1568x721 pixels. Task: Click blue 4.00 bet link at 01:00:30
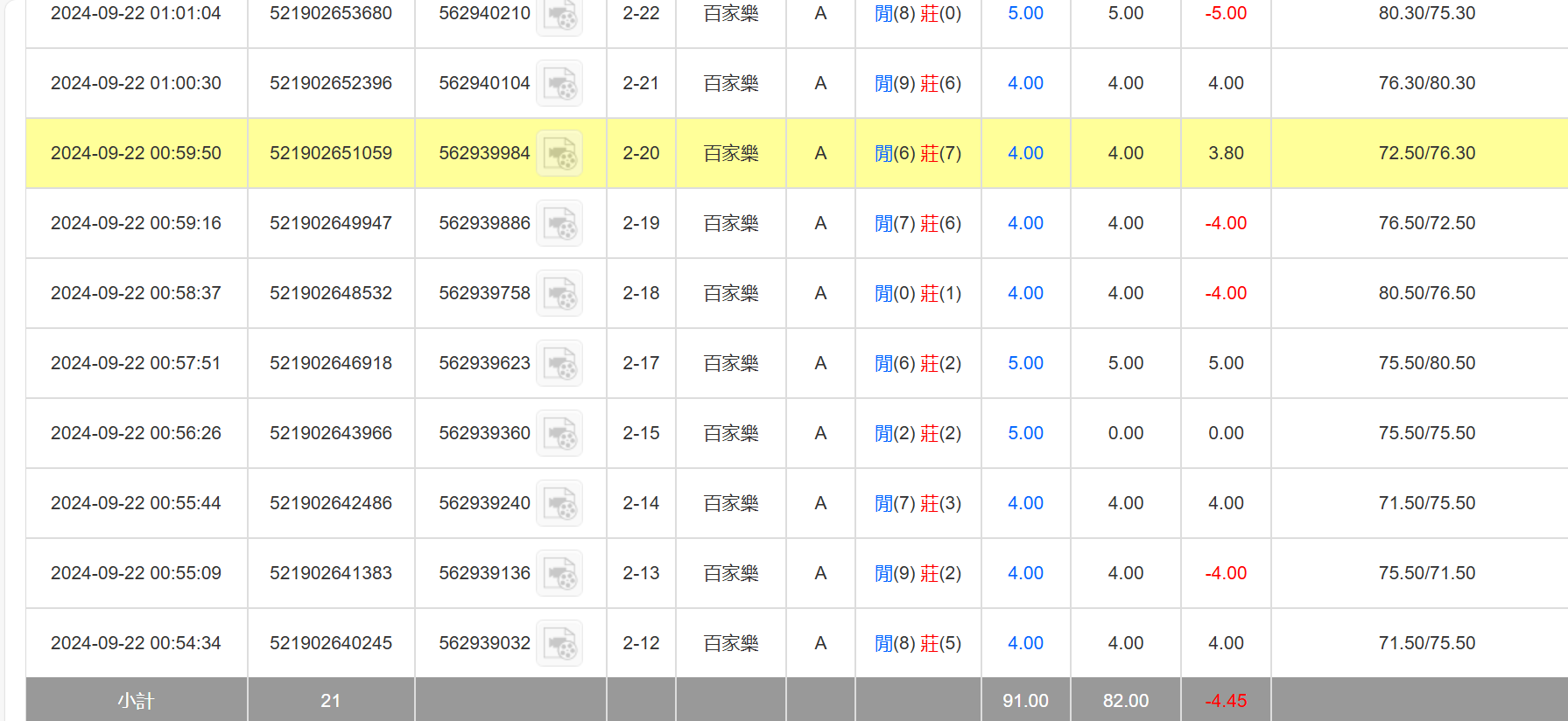[x=1025, y=83]
